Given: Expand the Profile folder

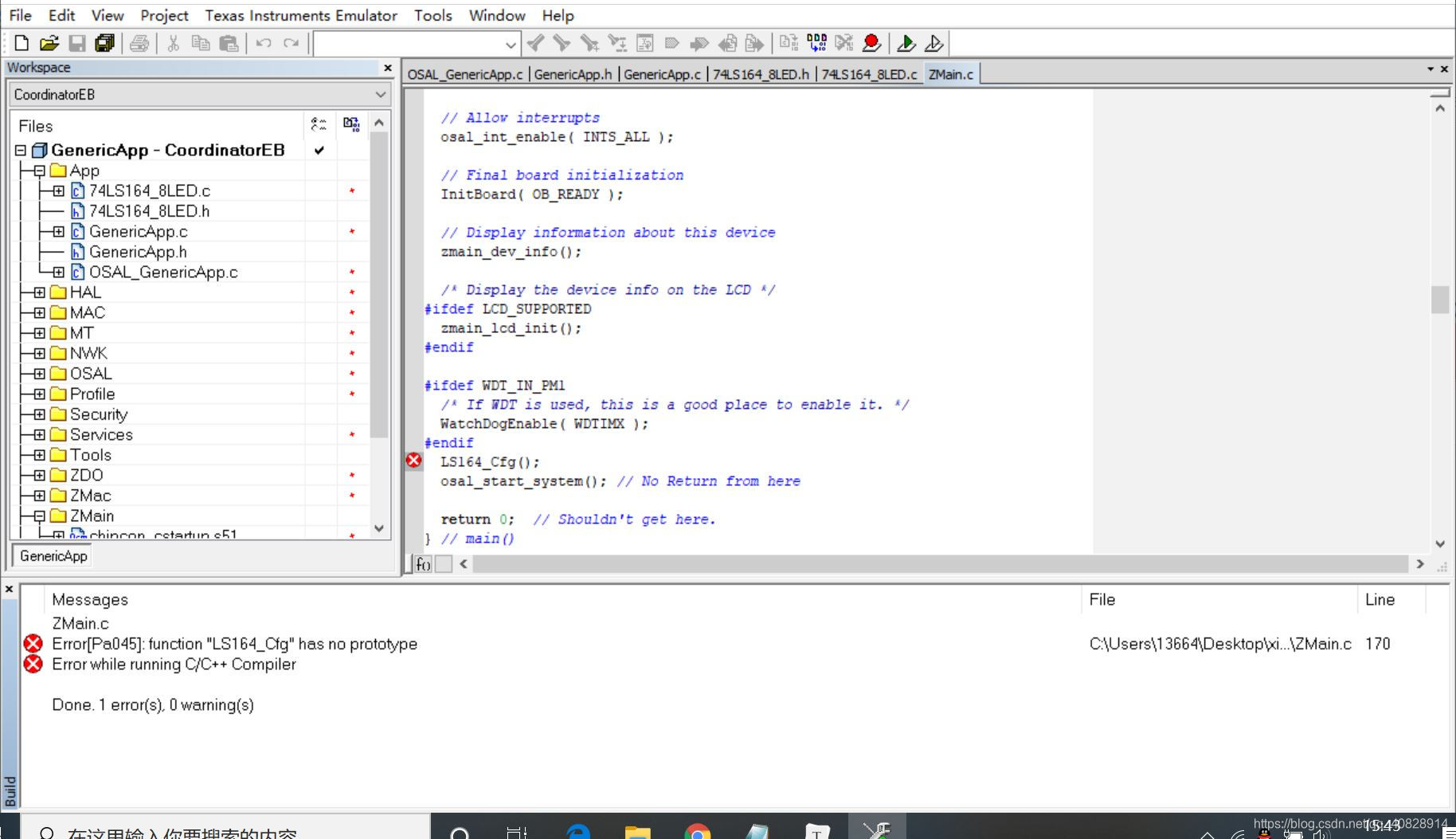Looking at the screenshot, I should (x=39, y=394).
